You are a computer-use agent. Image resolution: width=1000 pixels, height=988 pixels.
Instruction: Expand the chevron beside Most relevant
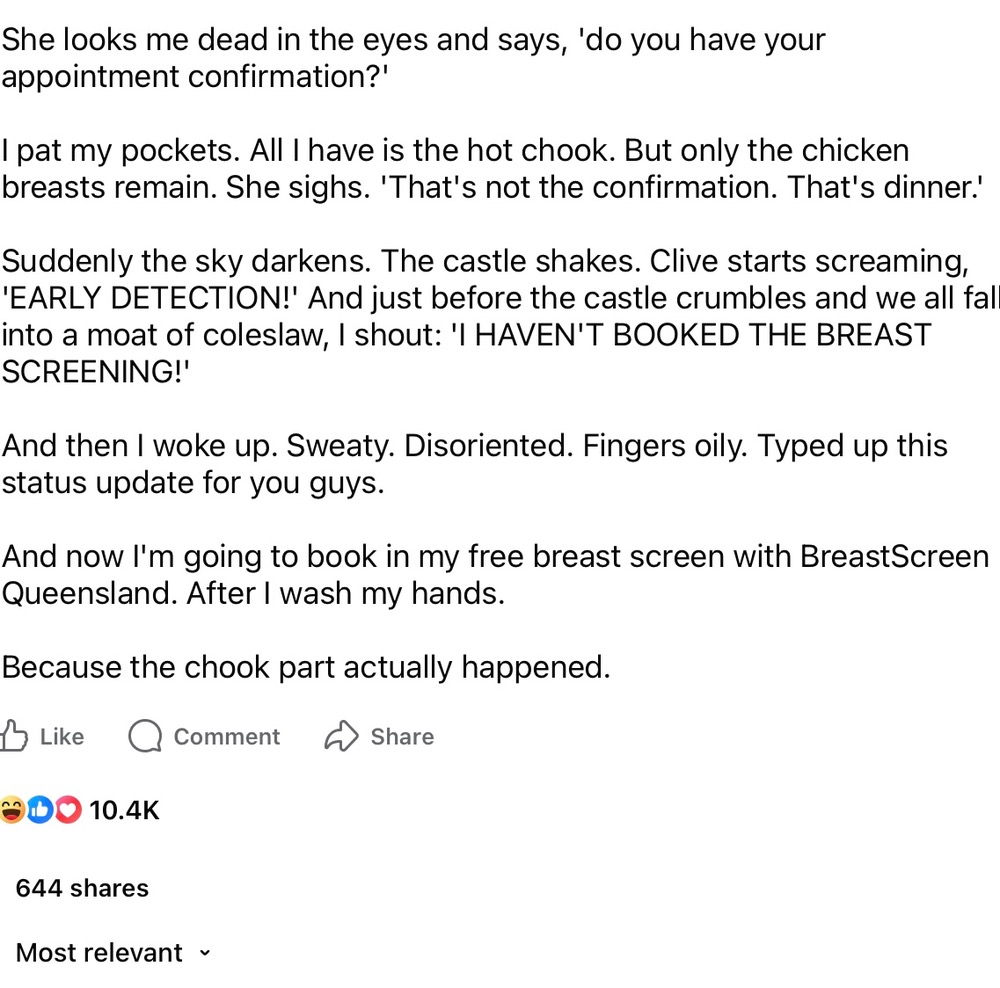coord(204,953)
